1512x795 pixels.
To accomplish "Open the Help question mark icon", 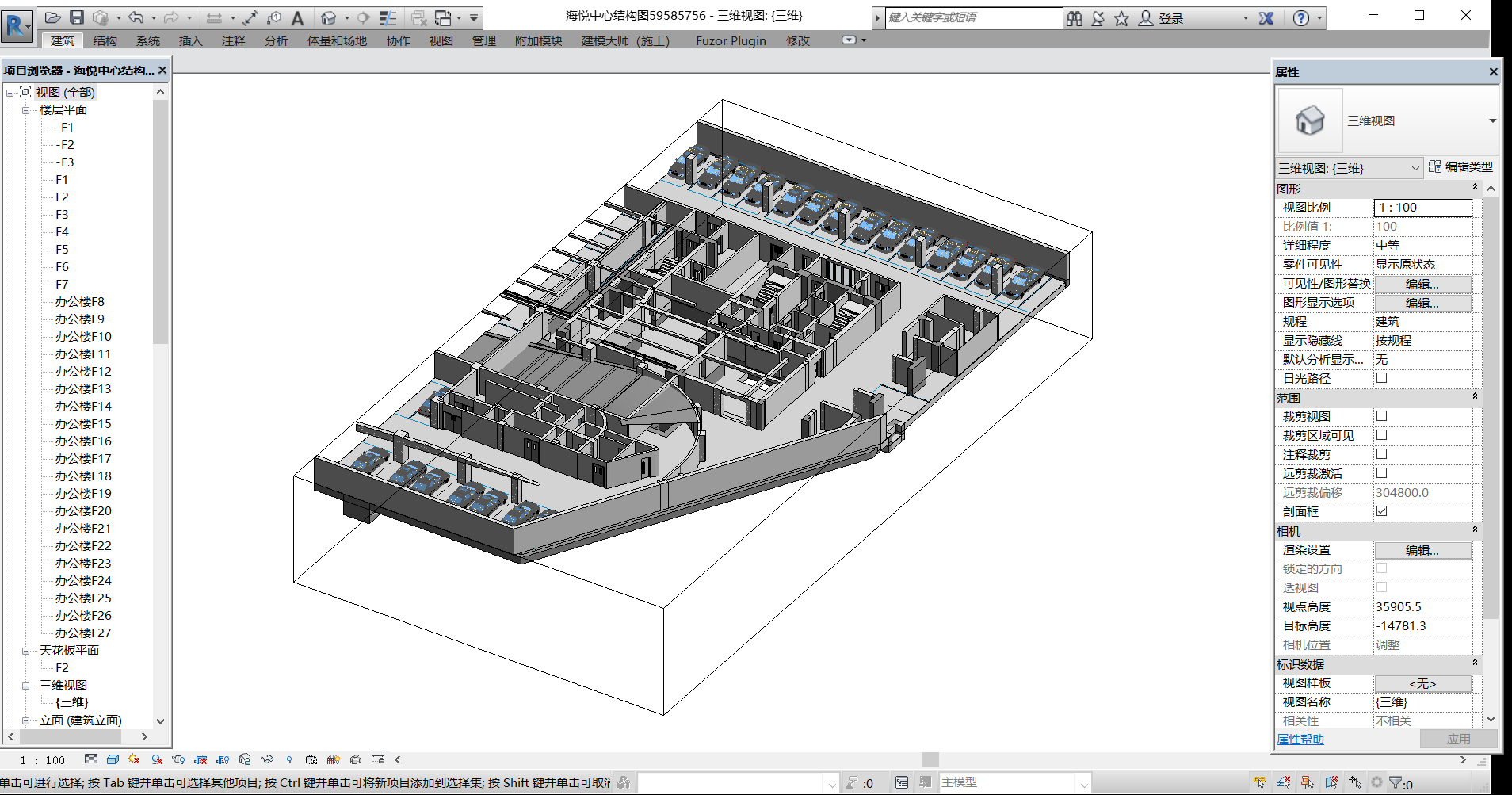I will (x=1301, y=18).
